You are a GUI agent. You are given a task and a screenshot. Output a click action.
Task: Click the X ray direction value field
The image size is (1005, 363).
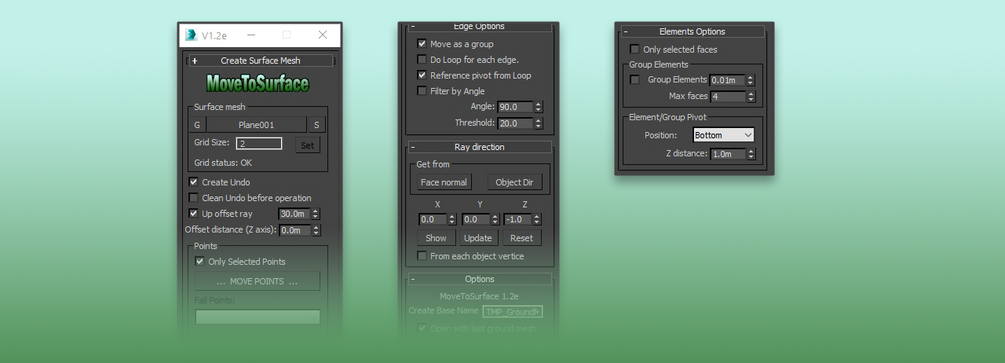[x=433, y=219]
